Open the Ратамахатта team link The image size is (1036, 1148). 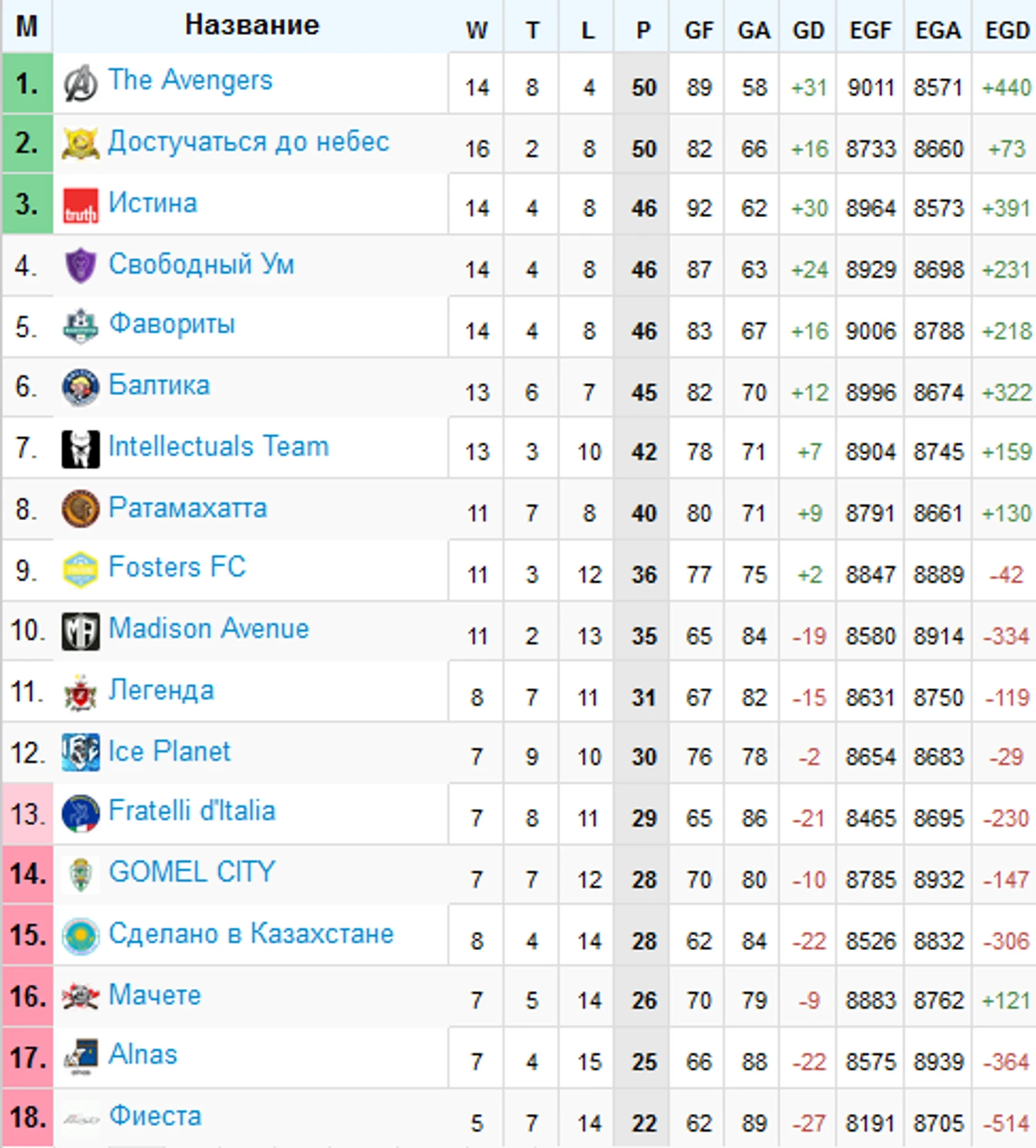pyautogui.click(x=188, y=508)
